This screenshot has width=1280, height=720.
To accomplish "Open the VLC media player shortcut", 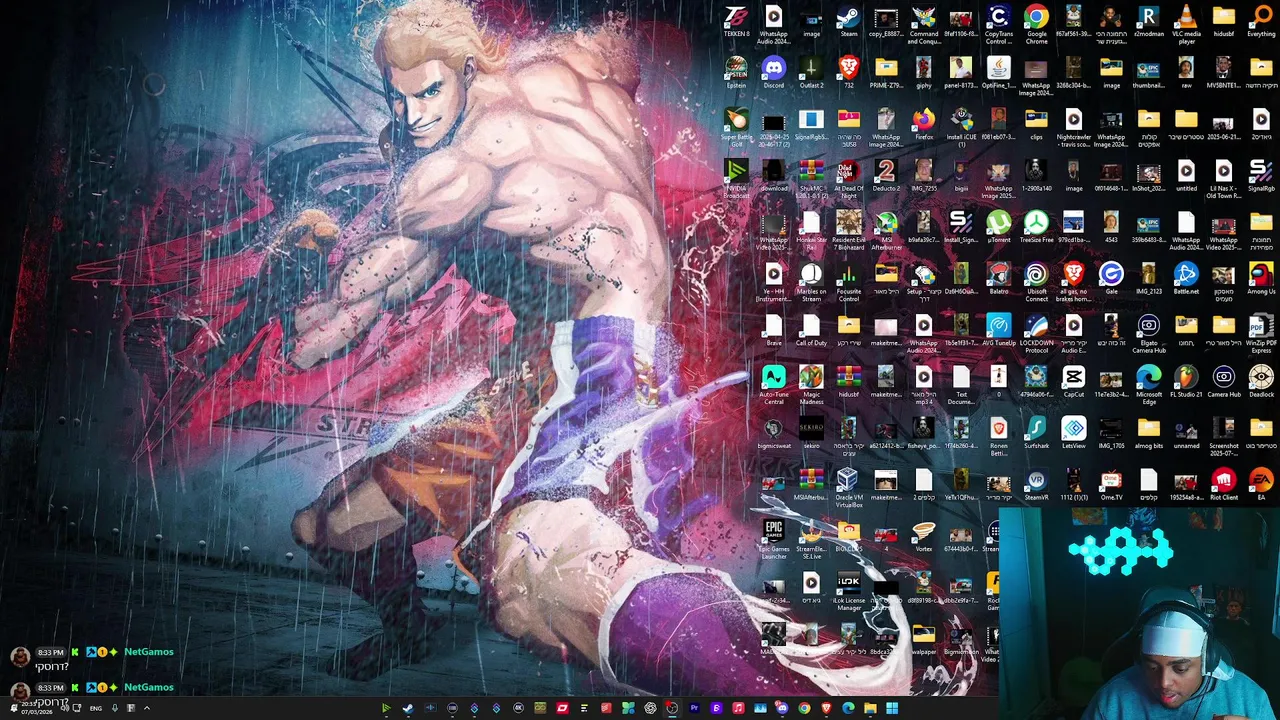I will tap(1186, 24).
